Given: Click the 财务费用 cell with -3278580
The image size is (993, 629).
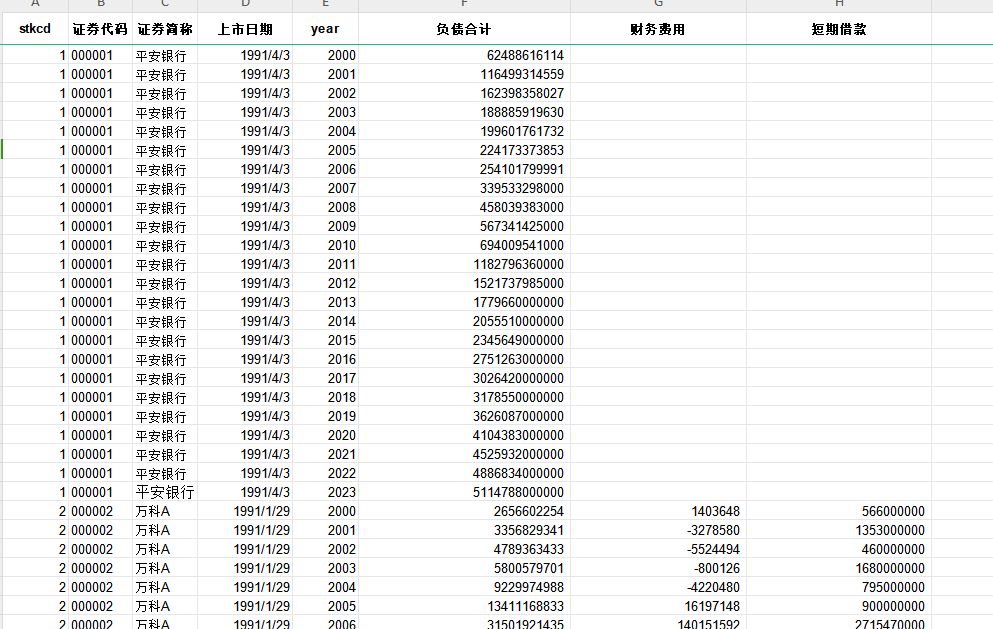Looking at the screenshot, I should [658, 530].
